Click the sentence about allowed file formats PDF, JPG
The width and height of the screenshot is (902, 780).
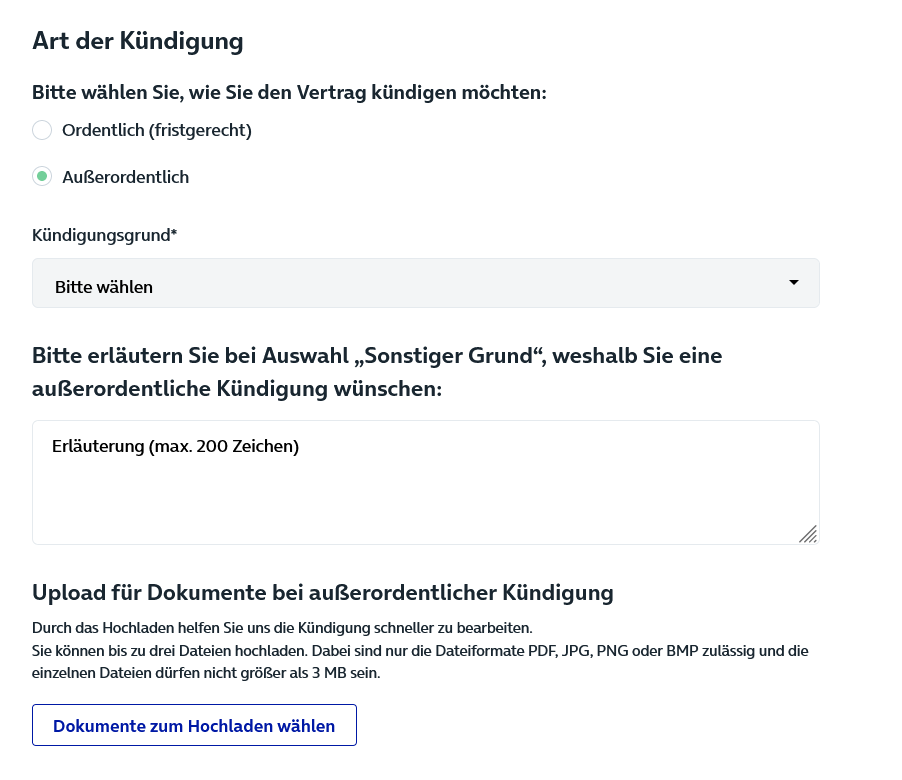click(x=420, y=651)
